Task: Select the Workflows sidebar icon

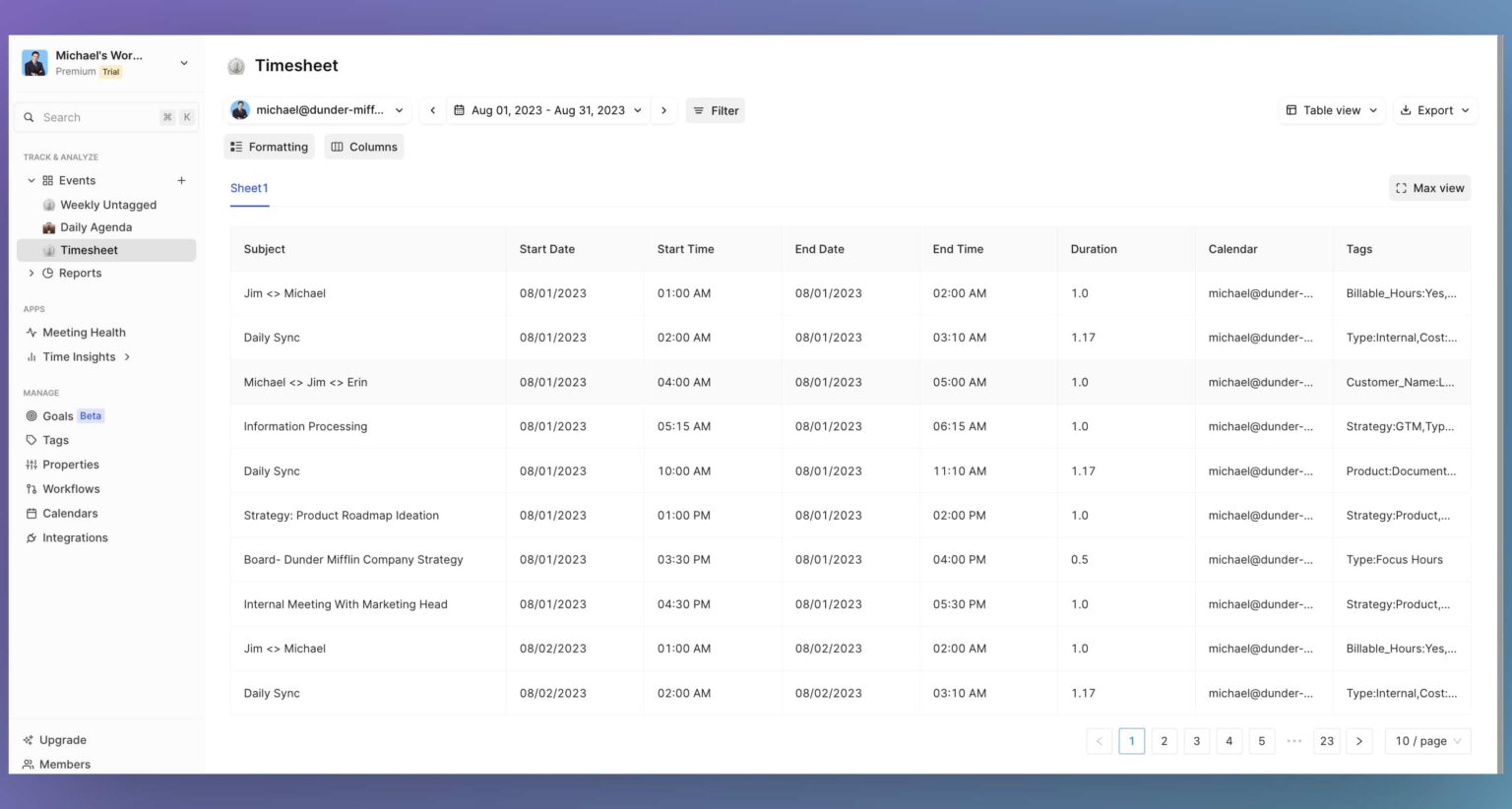Action: pyautogui.click(x=31, y=488)
